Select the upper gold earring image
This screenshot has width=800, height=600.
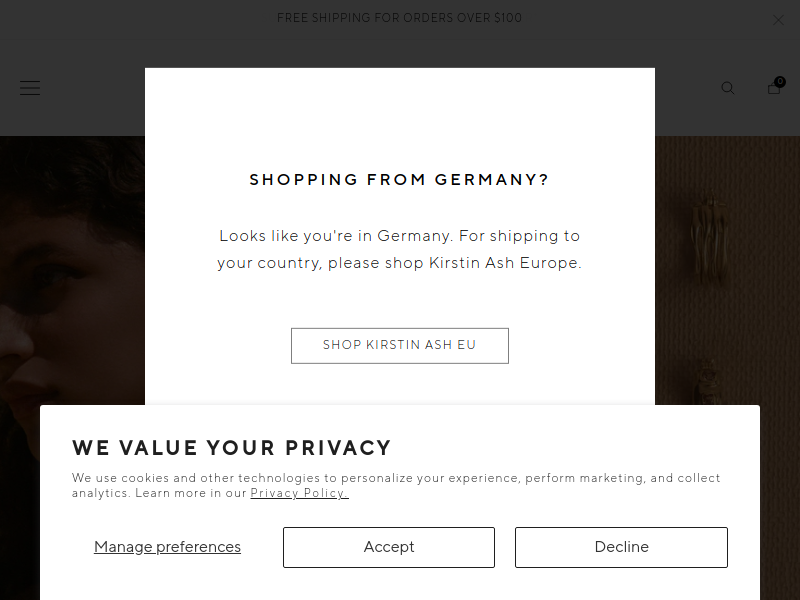707,228
